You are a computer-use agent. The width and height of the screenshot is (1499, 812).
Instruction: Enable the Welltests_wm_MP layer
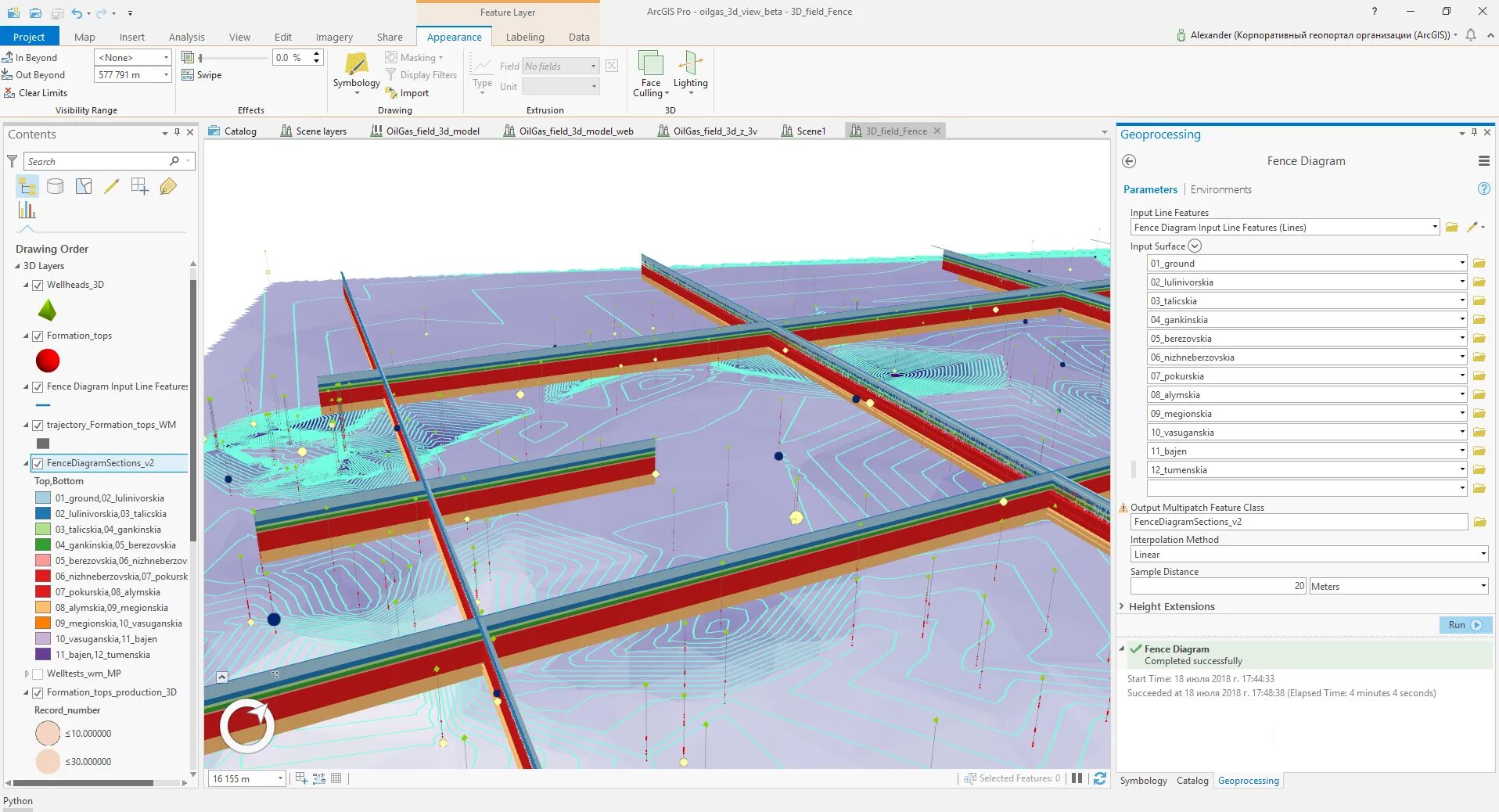[38, 674]
